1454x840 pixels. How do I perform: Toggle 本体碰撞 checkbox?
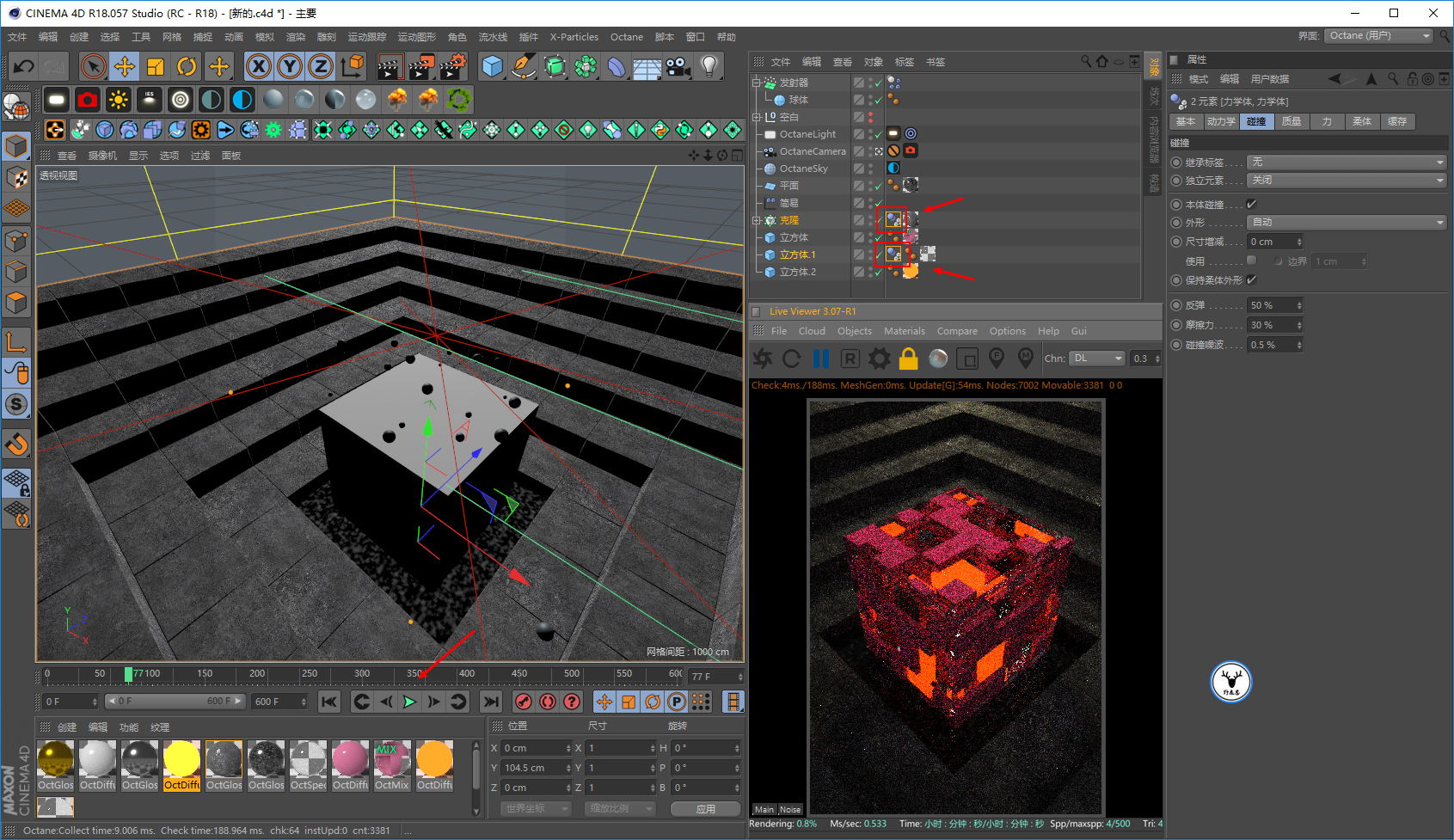click(1251, 205)
